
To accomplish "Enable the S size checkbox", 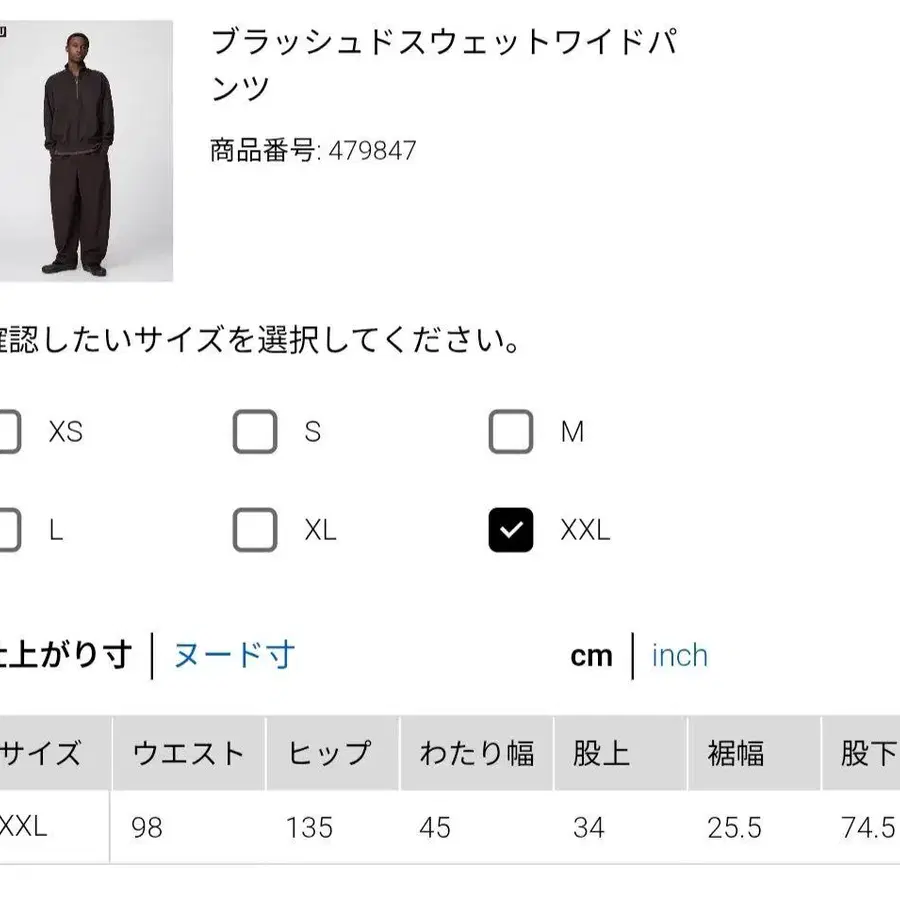I will [255, 432].
